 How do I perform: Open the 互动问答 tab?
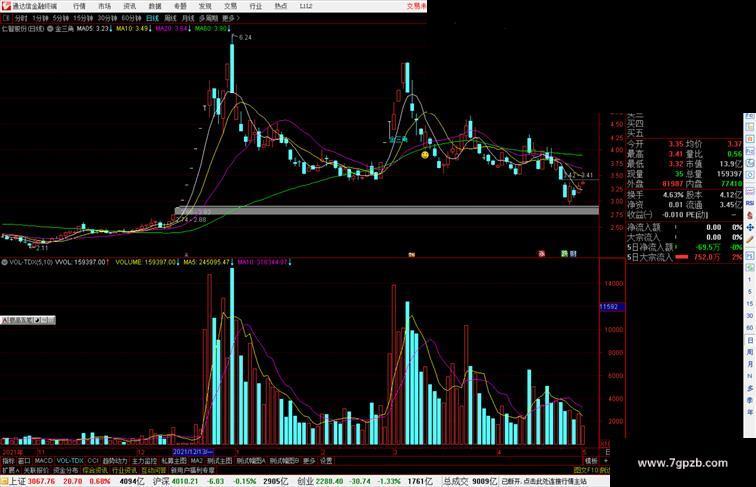[x=154, y=470]
